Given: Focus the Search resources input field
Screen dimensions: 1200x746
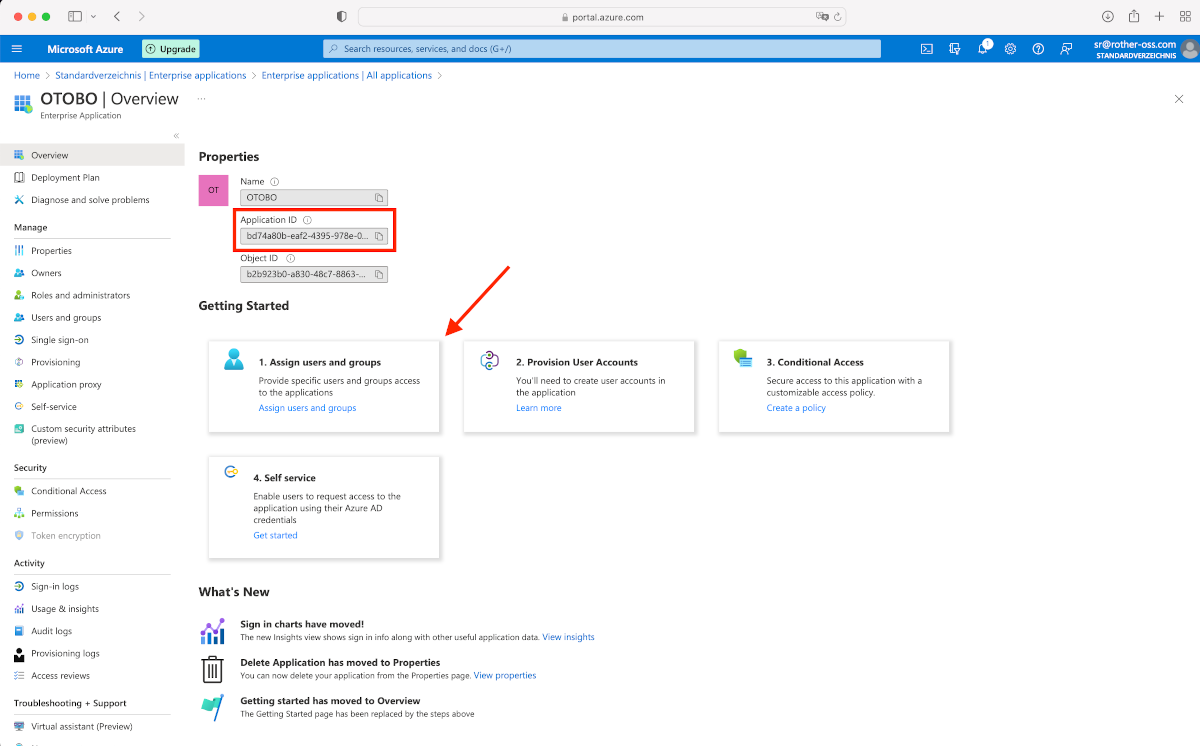Looking at the screenshot, I should point(602,49).
